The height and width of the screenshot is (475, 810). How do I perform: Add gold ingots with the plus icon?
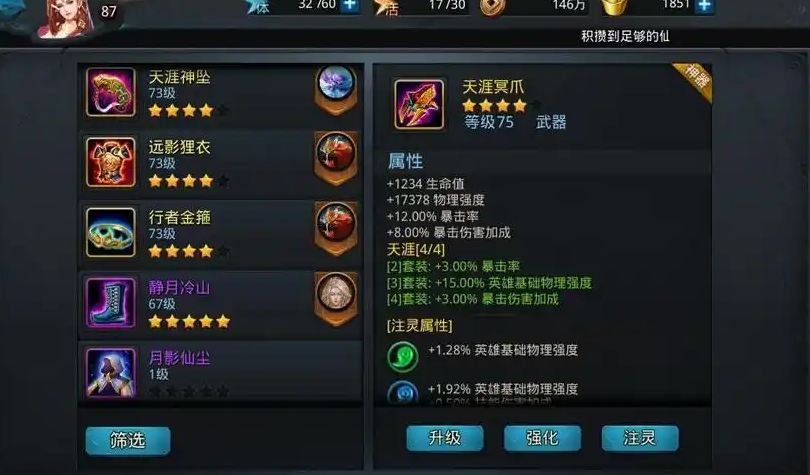[x=705, y=6]
